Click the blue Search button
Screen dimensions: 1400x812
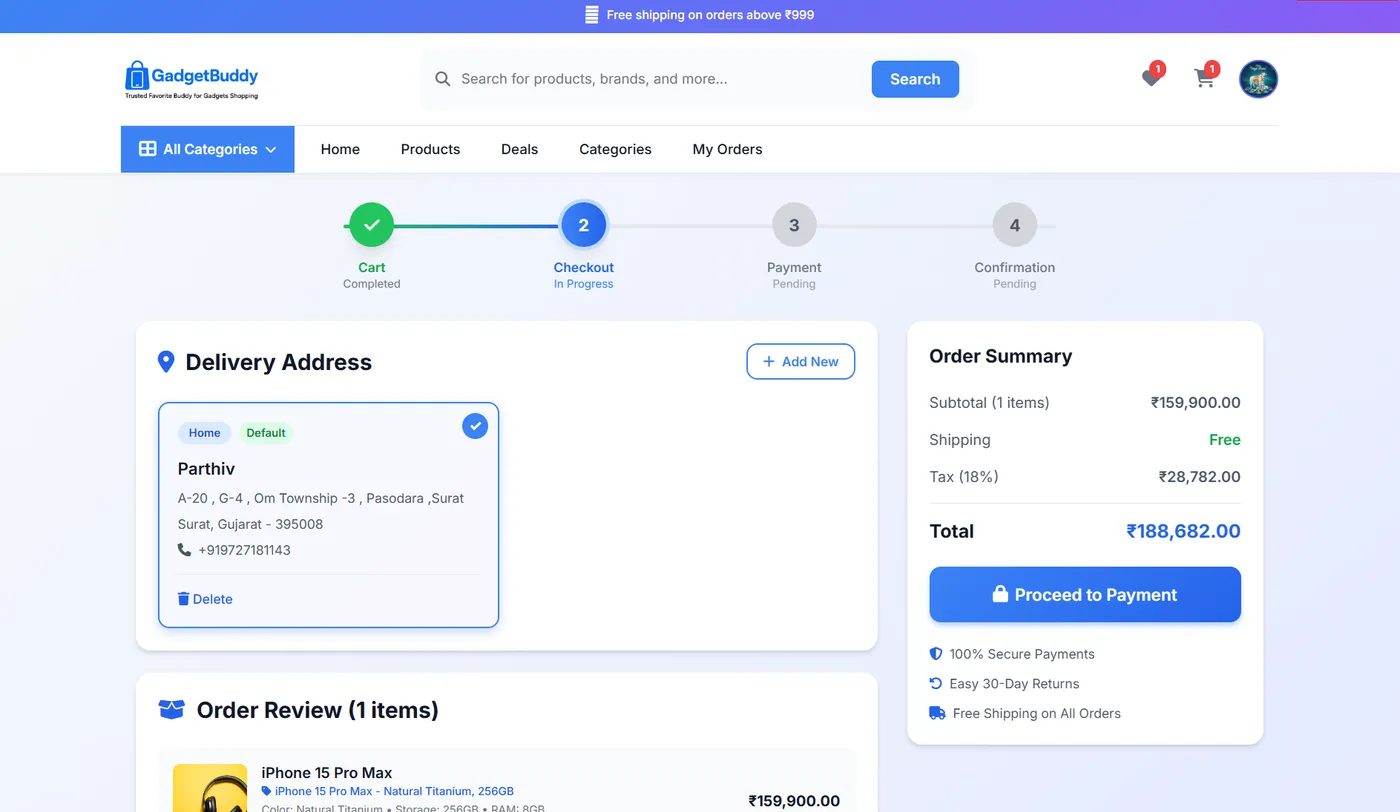pos(915,79)
